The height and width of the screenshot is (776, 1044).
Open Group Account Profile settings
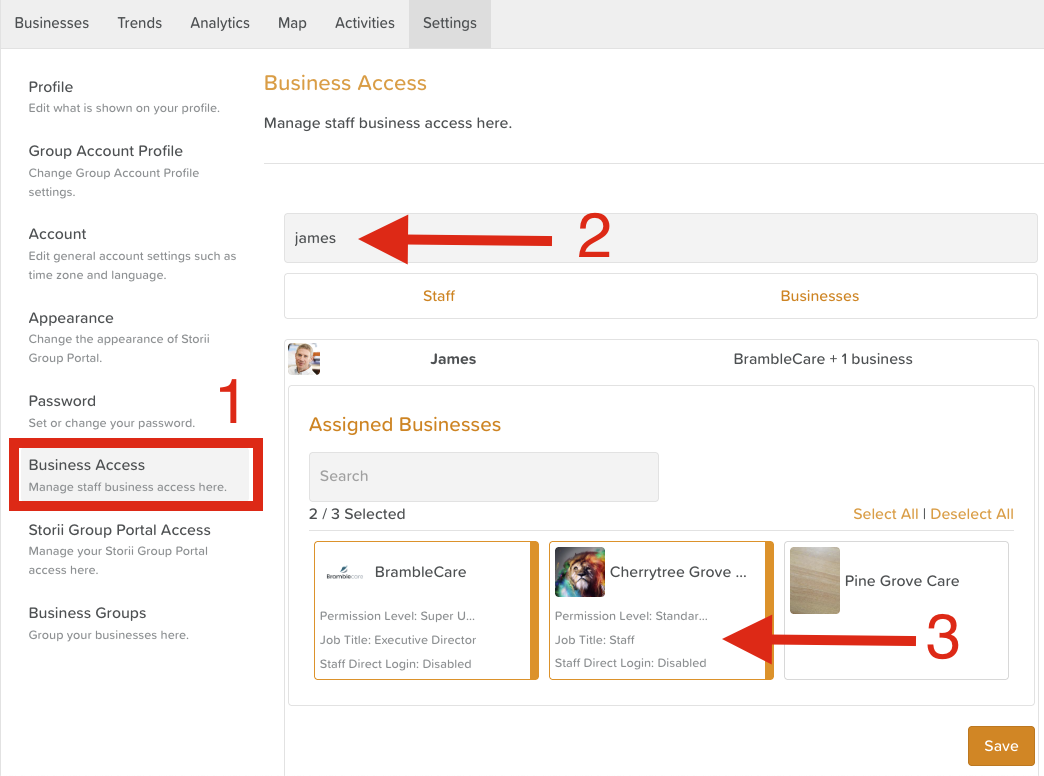coord(114,171)
